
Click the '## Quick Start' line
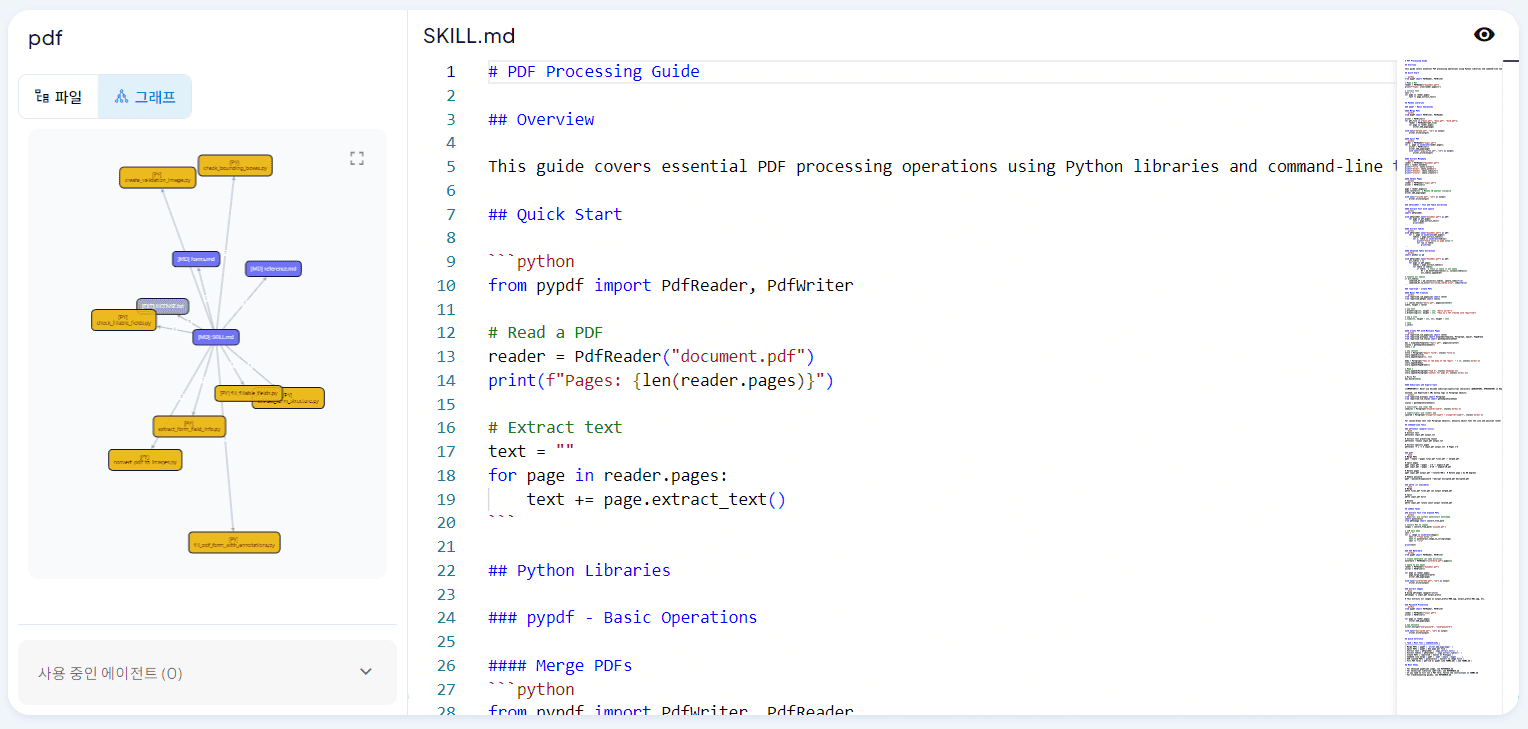click(555, 214)
